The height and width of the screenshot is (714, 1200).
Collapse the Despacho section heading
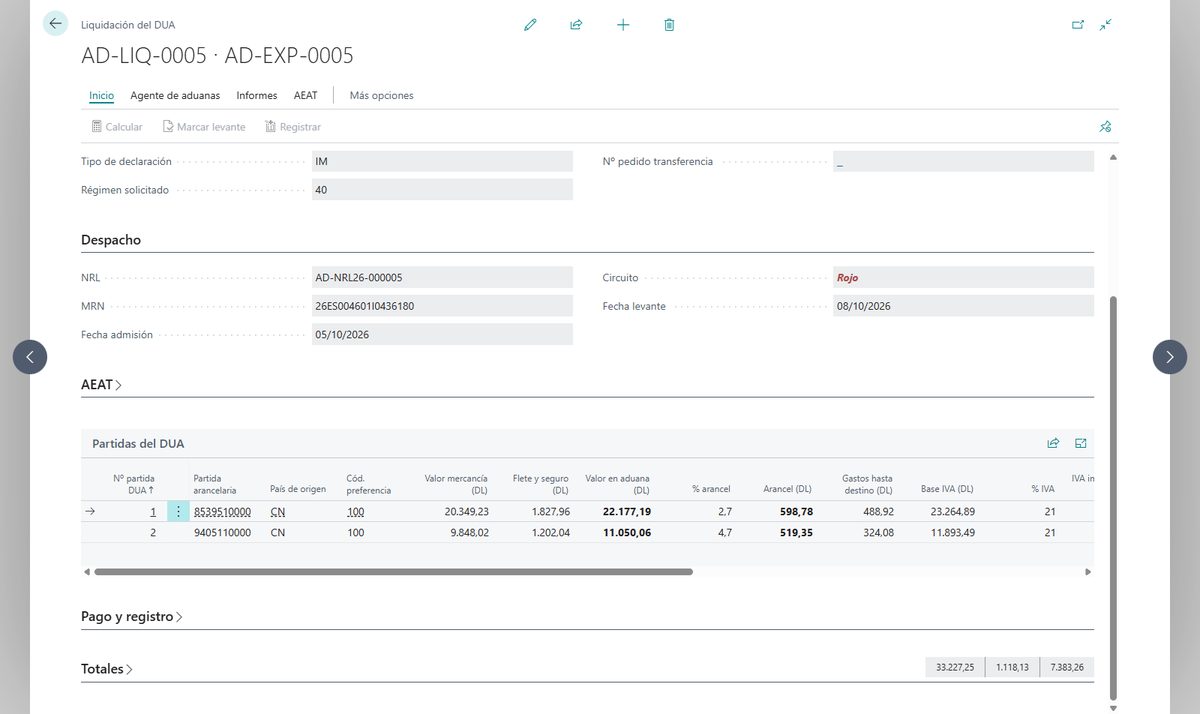111,240
